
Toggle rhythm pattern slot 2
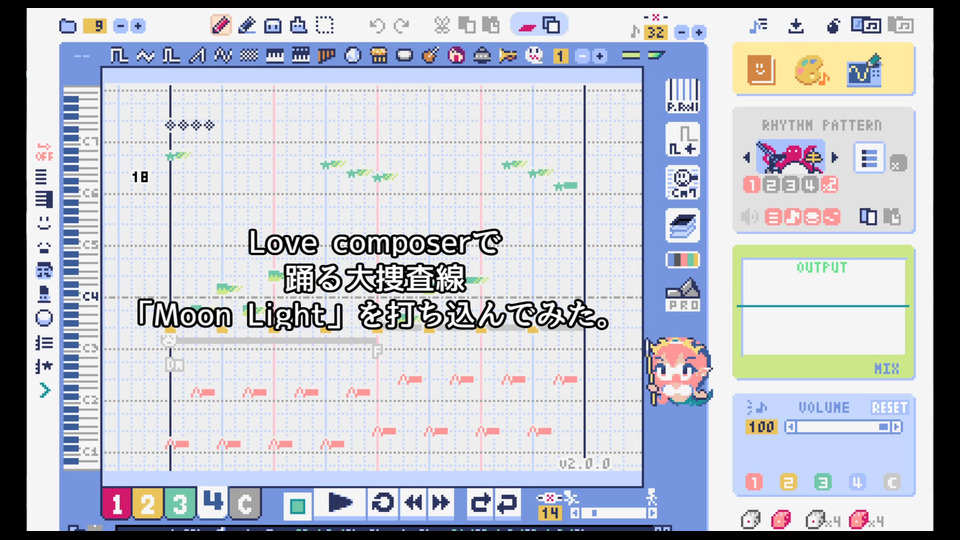point(771,184)
